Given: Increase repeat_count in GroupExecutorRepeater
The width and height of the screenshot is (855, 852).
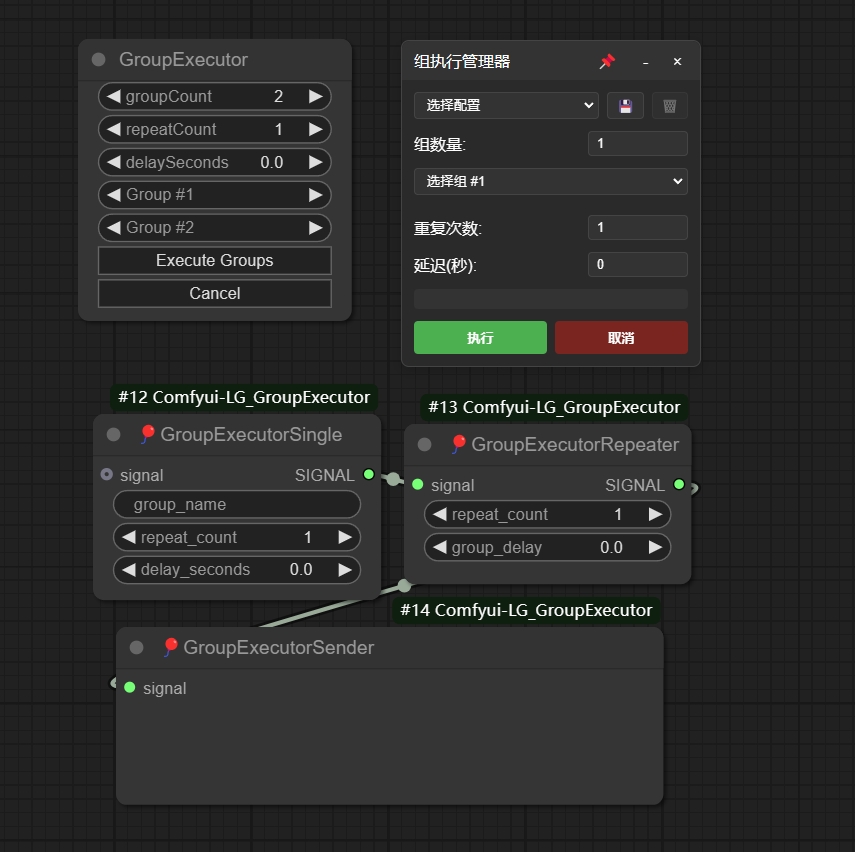Looking at the screenshot, I should click(x=655, y=514).
